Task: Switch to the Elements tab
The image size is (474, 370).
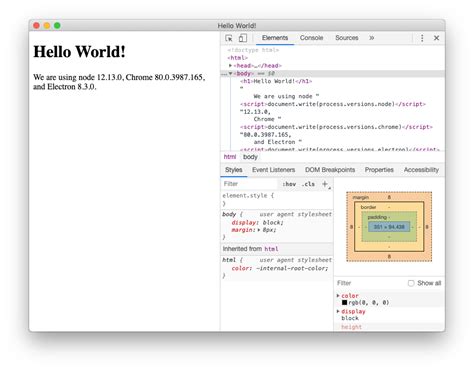Action: (275, 38)
